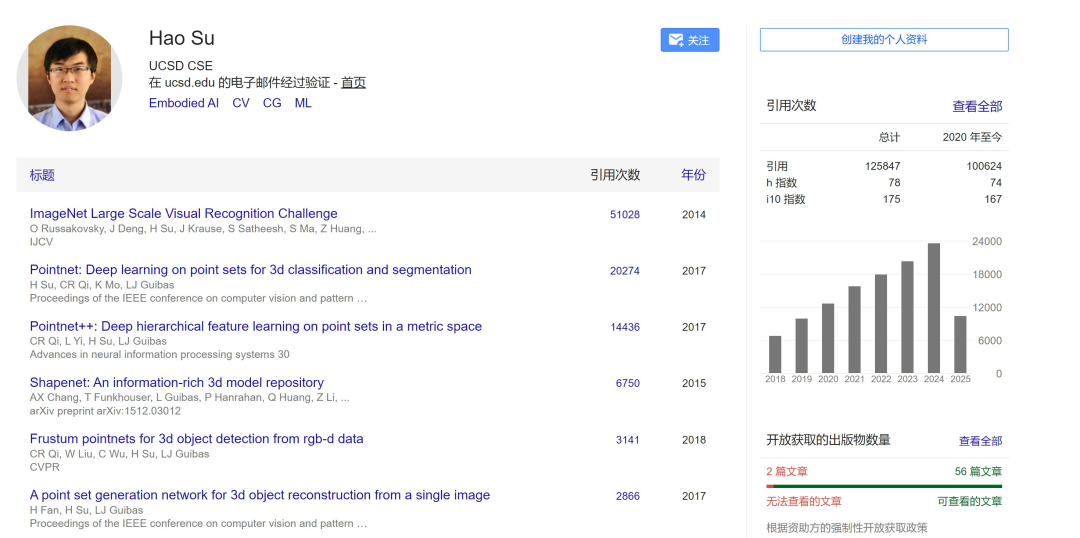Sort publications by 年份 column

[x=694, y=175]
